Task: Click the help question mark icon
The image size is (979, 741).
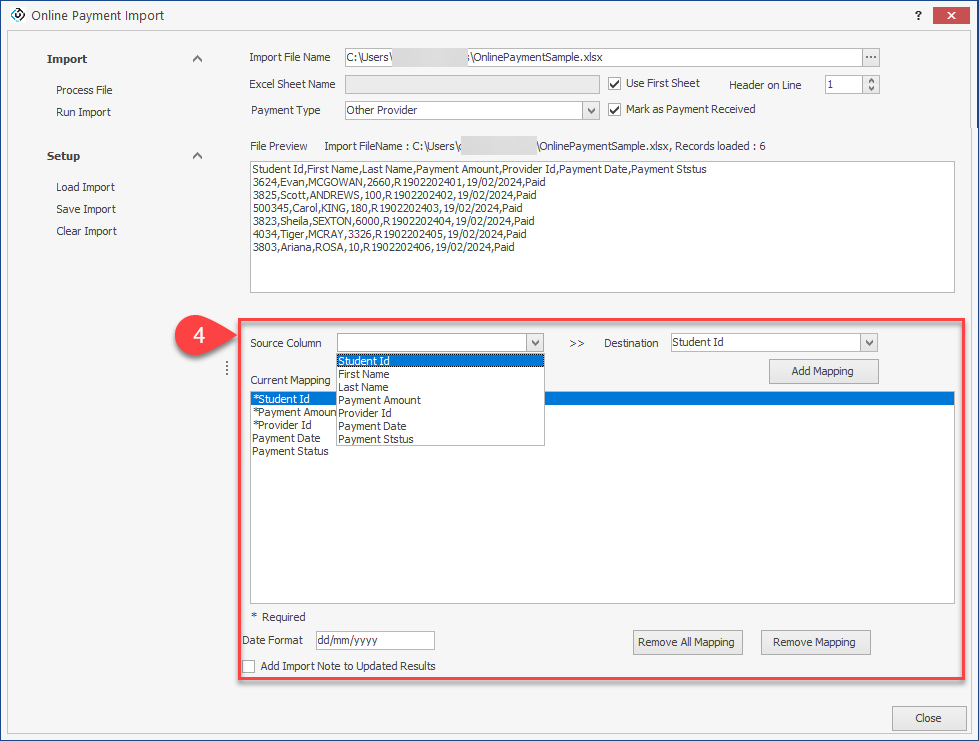Action: click(x=917, y=16)
